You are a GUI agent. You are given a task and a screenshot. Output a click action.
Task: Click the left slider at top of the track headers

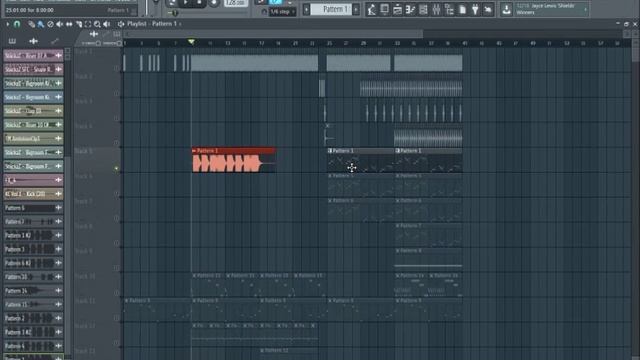click(91, 43)
